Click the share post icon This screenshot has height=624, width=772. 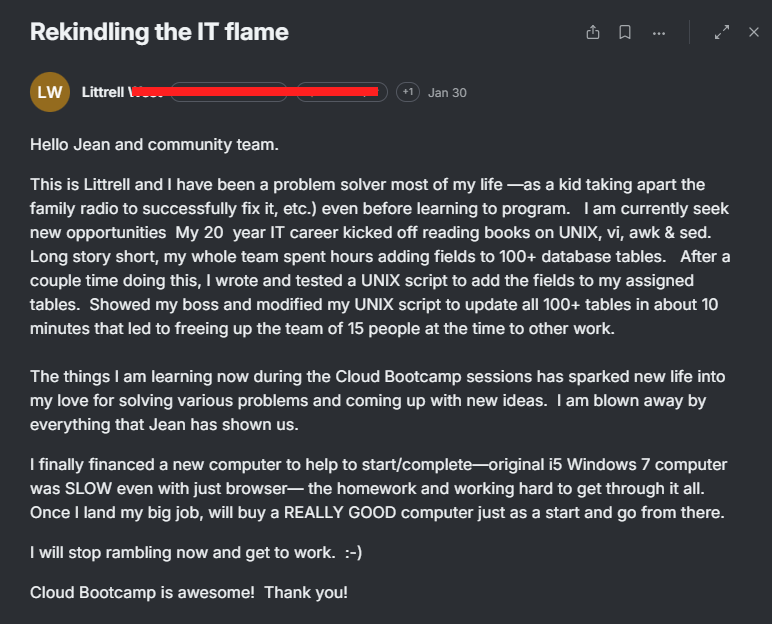(593, 33)
